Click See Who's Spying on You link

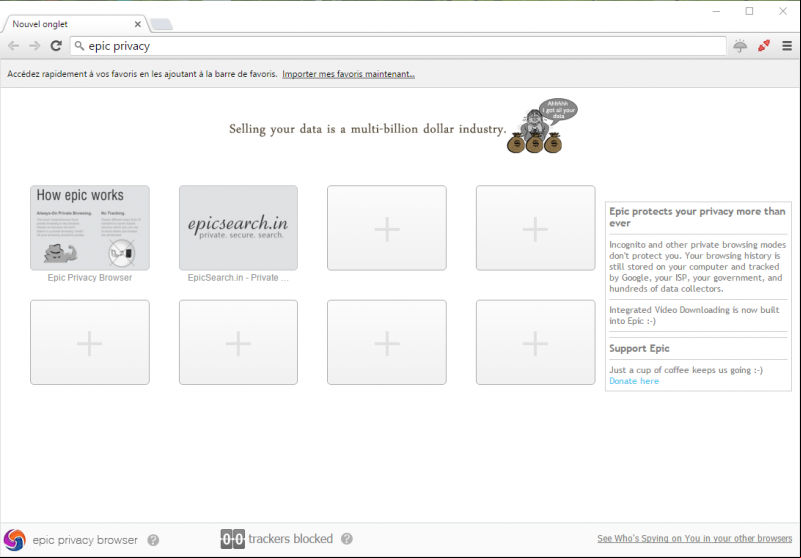pyautogui.click(x=694, y=539)
